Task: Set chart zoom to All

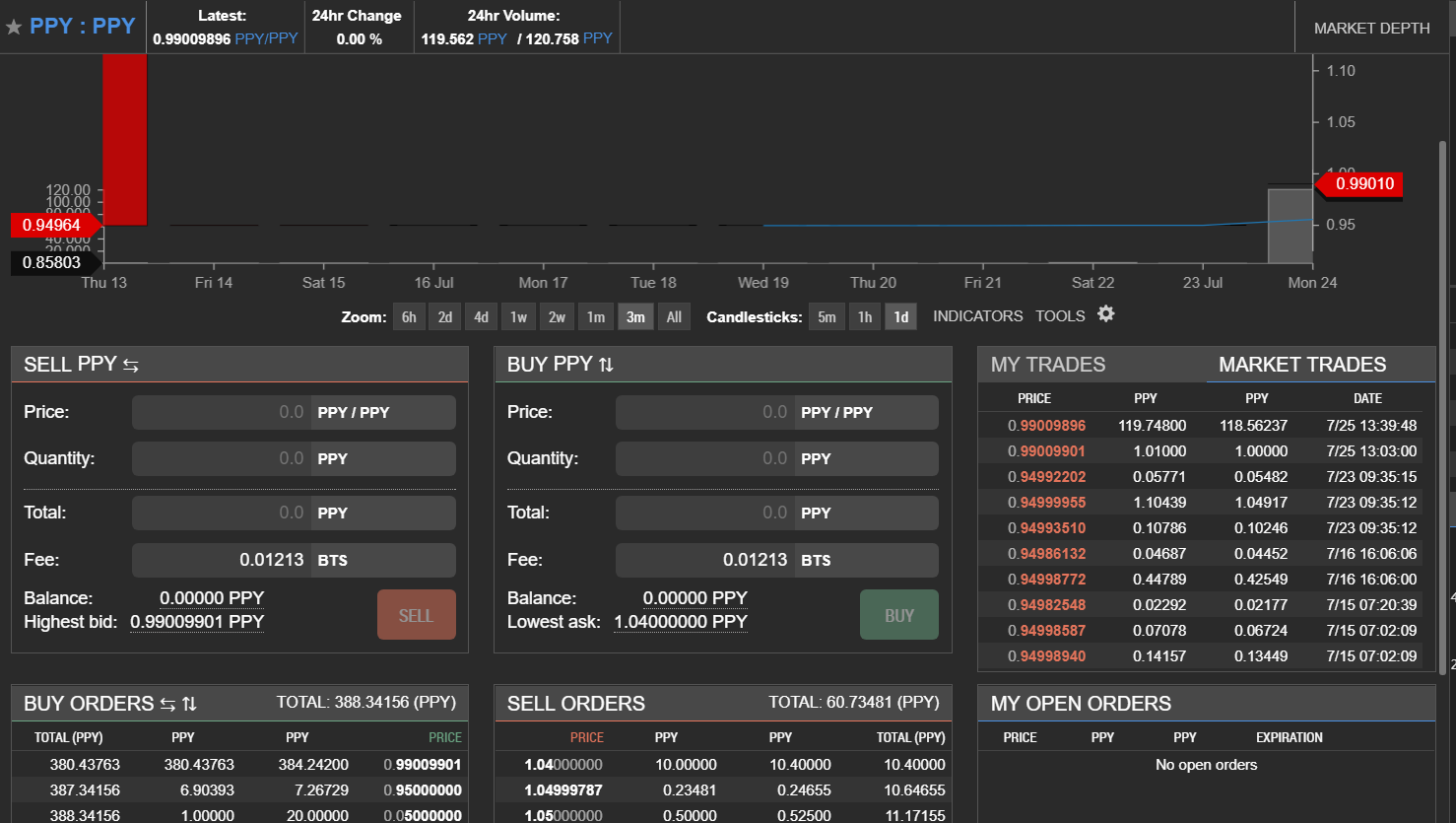Action: (674, 316)
